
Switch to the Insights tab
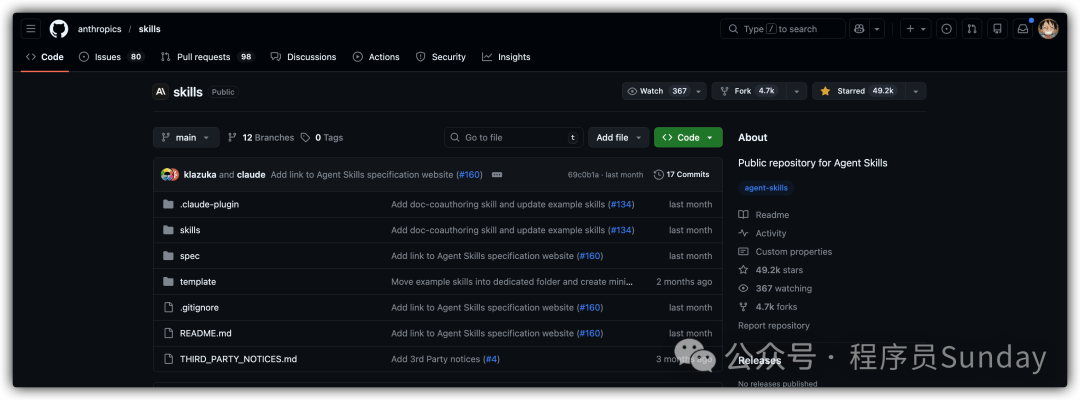pos(506,57)
